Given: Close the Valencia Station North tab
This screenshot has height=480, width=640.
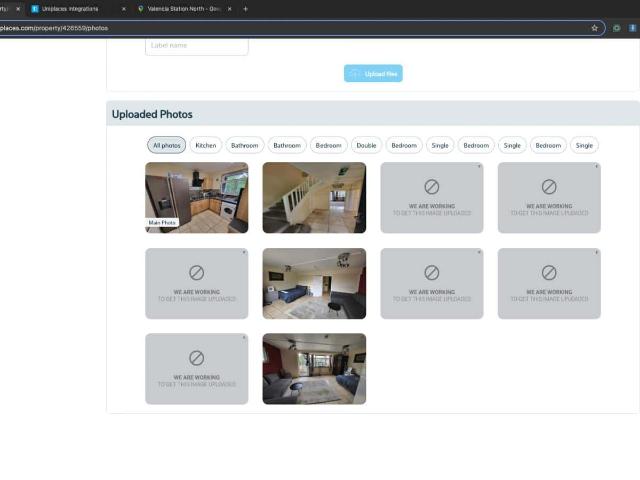Looking at the screenshot, I should 229,9.
